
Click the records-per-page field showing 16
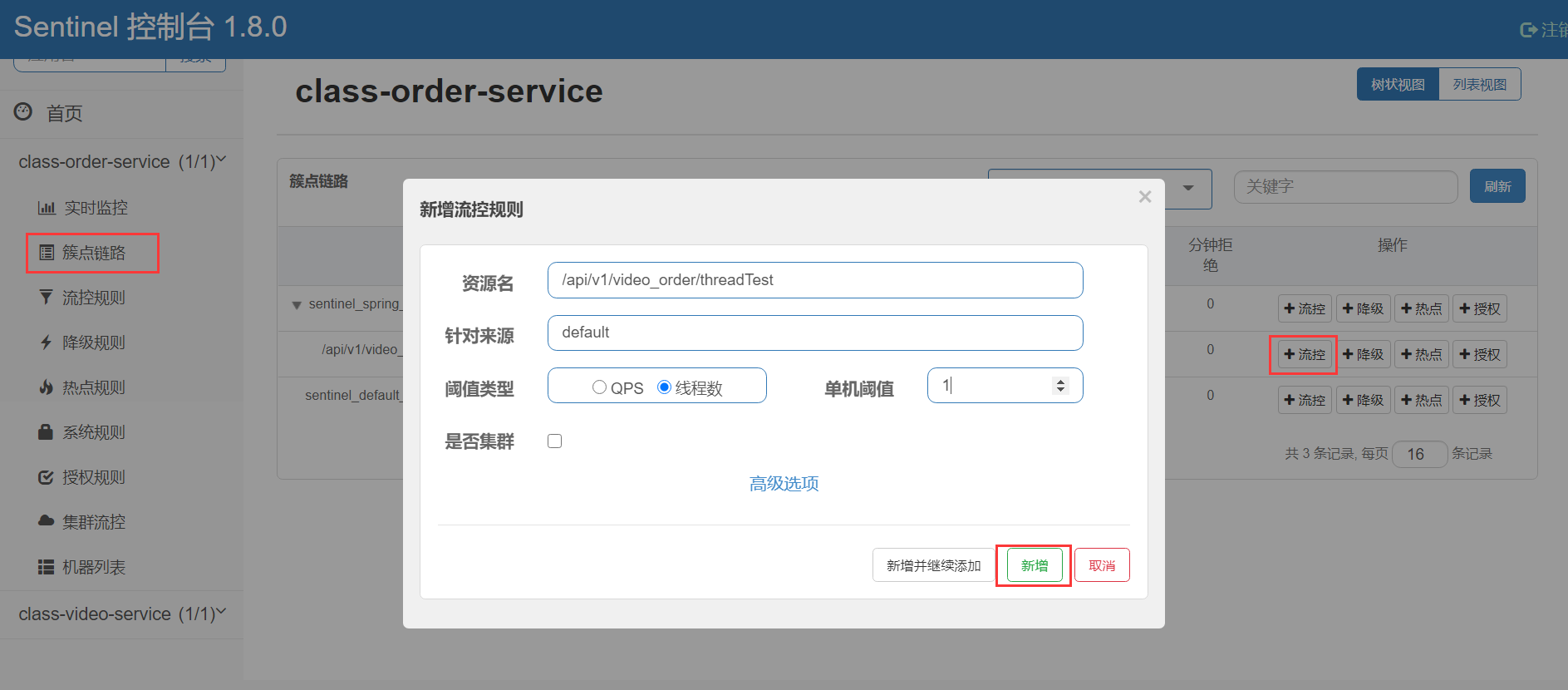[x=1419, y=454]
